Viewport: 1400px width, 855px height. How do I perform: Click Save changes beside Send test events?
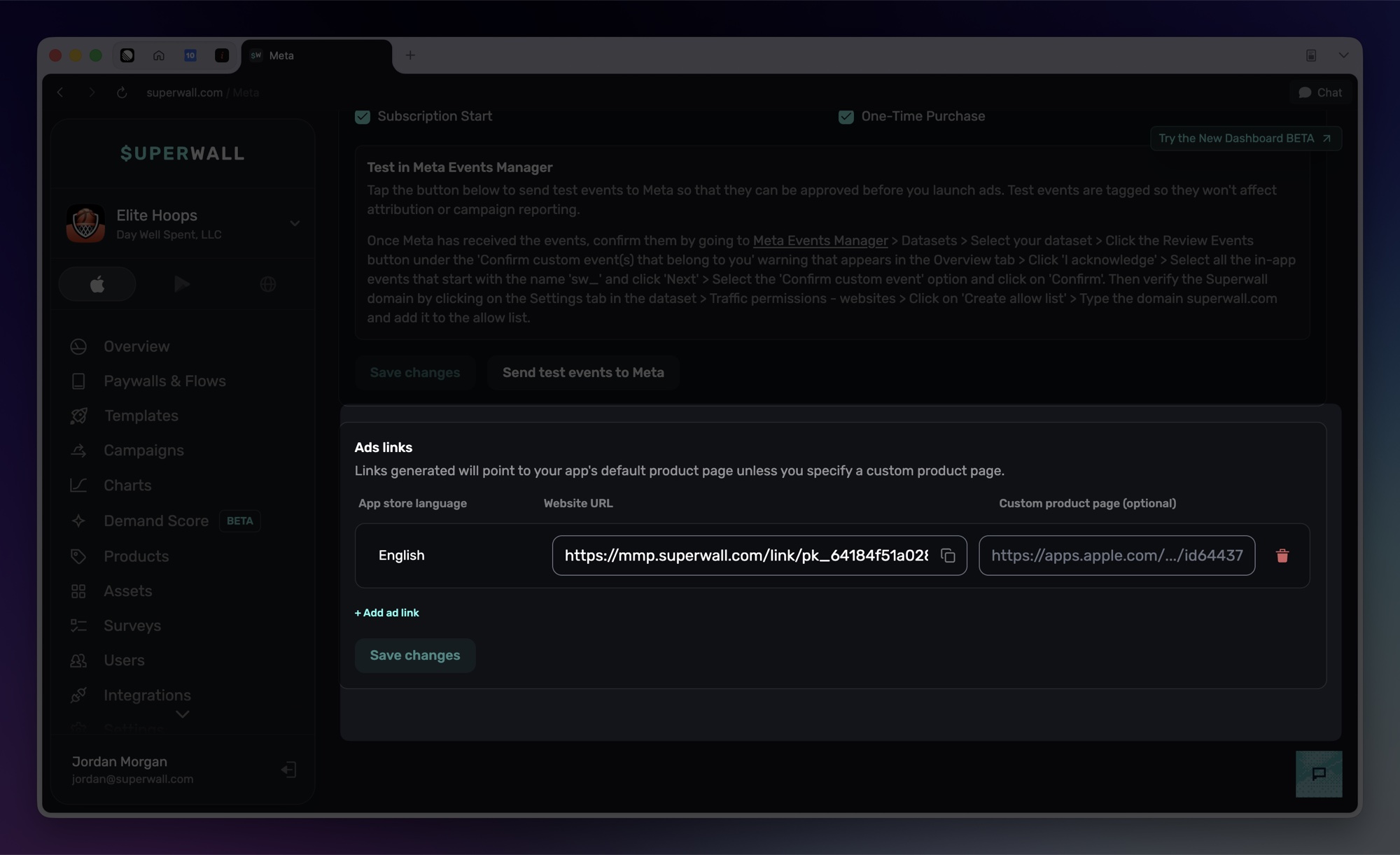click(415, 373)
